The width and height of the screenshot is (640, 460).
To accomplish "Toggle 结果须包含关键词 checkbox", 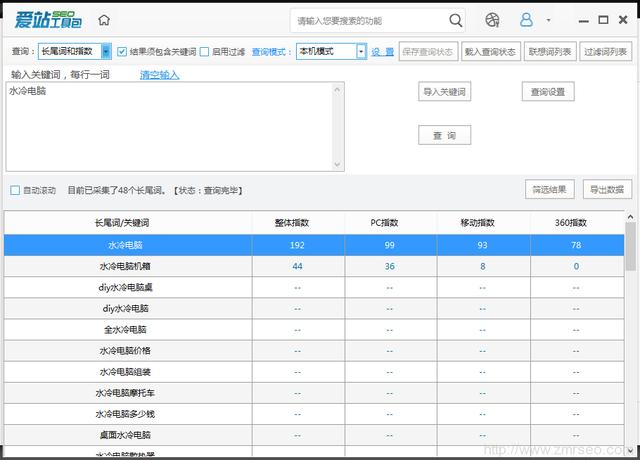I will coord(122,52).
